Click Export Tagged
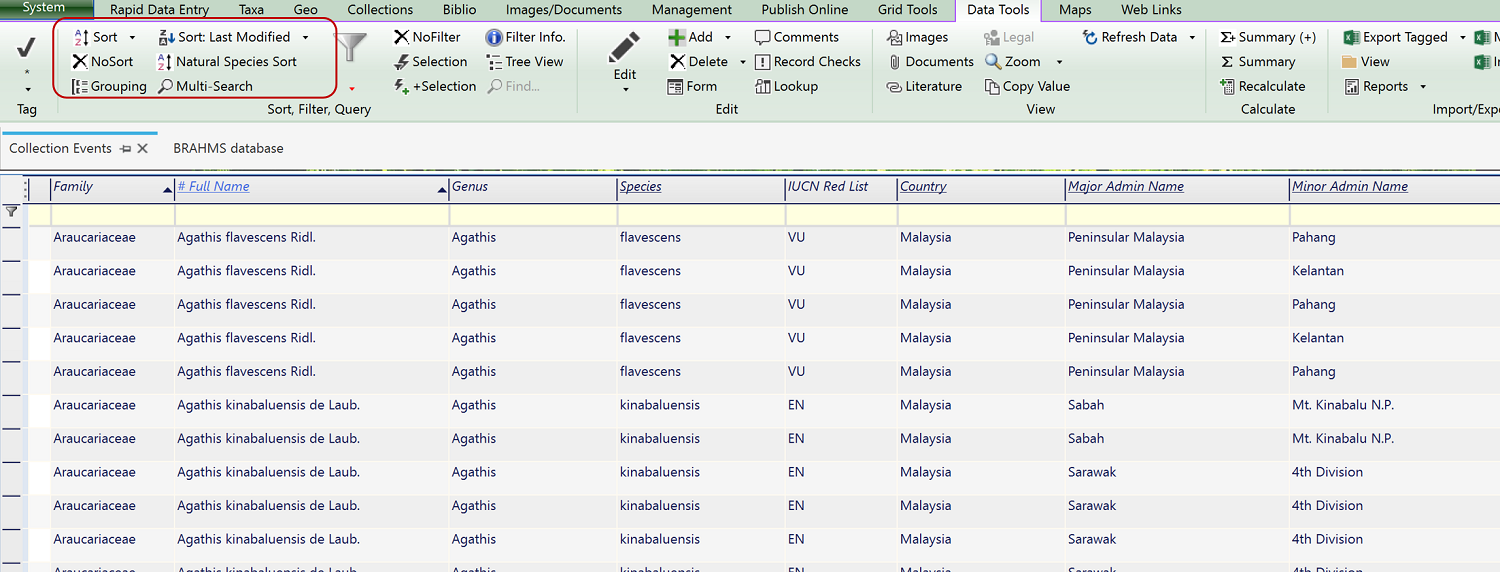Image resolution: width=1500 pixels, height=572 pixels. point(1396,37)
